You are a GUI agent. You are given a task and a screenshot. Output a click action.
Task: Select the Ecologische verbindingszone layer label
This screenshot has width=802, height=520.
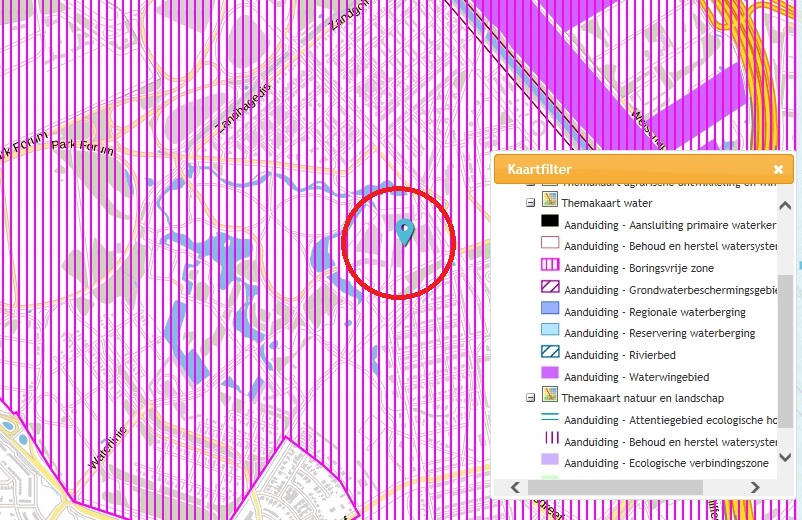665,463
